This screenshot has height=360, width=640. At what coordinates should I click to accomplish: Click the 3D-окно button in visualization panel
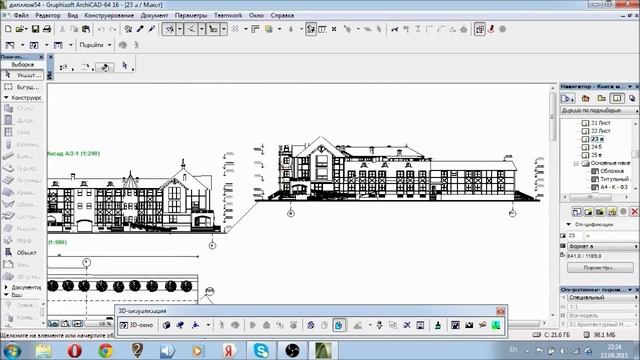pyautogui.click(x=136, y=325)
